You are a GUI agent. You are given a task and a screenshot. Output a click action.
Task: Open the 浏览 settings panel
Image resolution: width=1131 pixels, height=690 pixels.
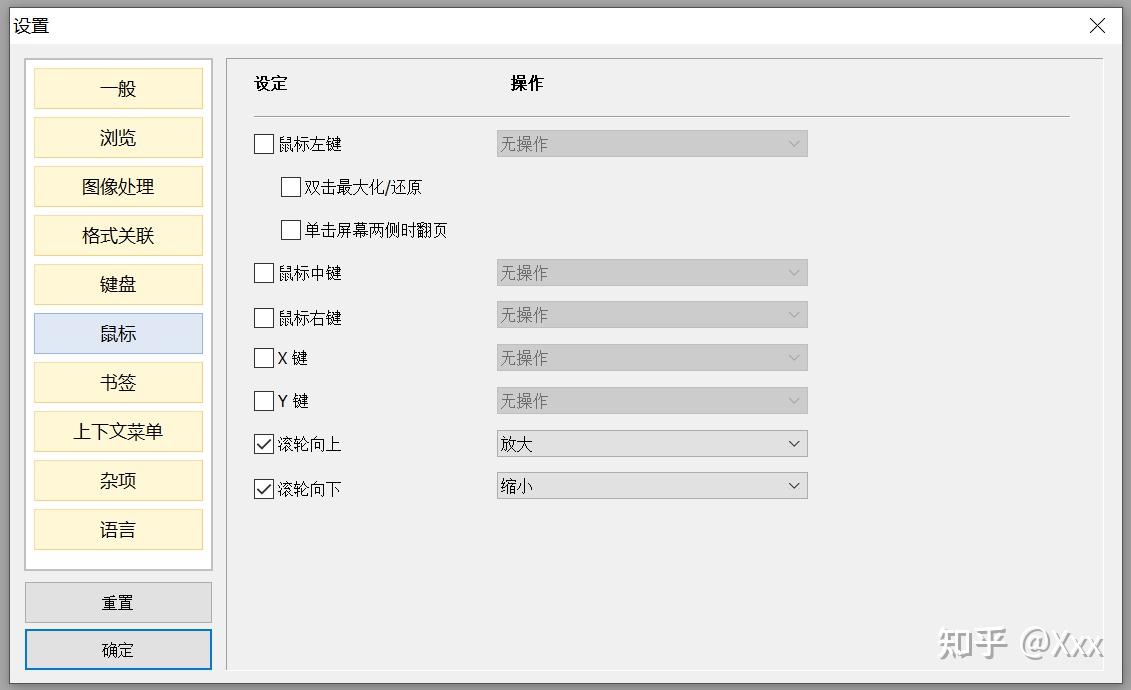coord(117,137)
